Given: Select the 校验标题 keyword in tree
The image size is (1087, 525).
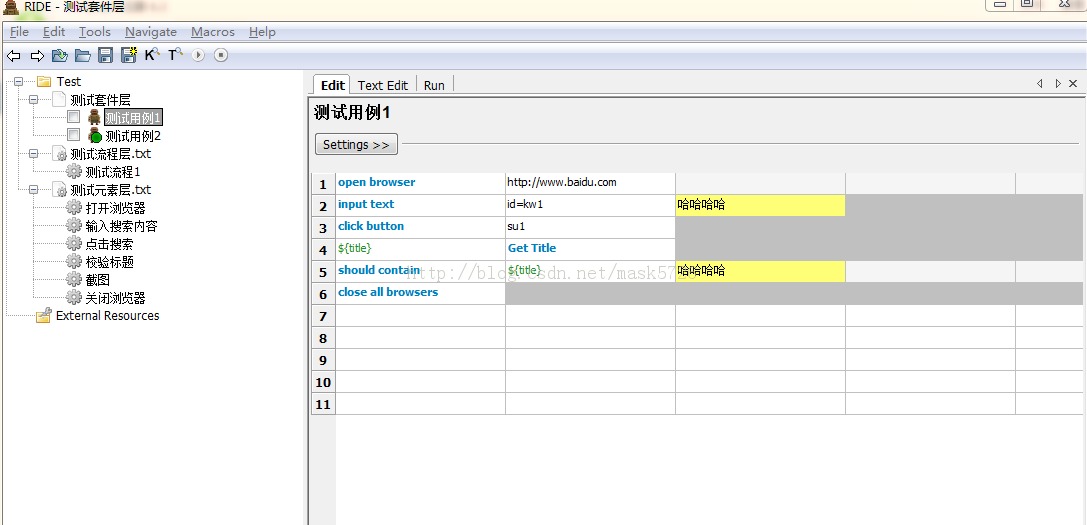Looking at the screenshot, I should tap(110, 262).
